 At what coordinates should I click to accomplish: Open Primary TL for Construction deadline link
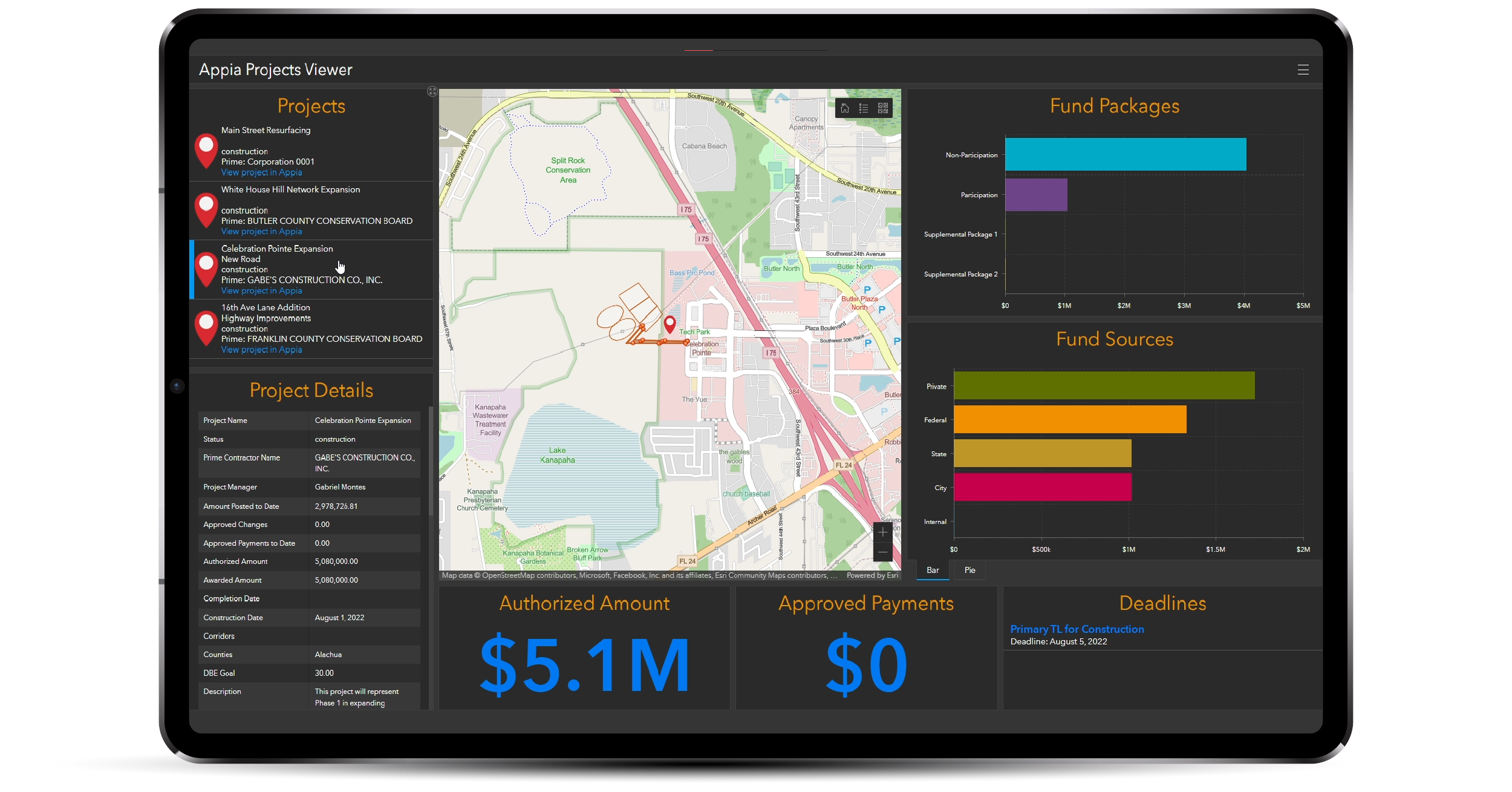point(1077,629)
